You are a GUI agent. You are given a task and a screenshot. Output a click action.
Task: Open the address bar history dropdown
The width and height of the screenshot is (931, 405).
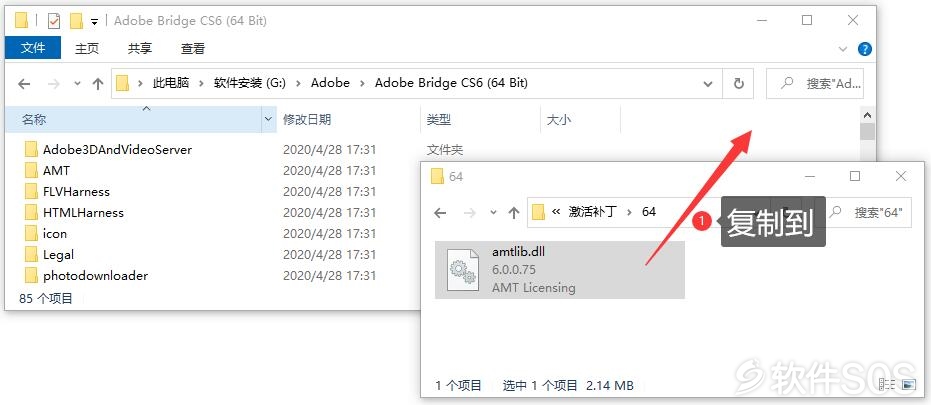pyautogui.click(x=708, y=84)
